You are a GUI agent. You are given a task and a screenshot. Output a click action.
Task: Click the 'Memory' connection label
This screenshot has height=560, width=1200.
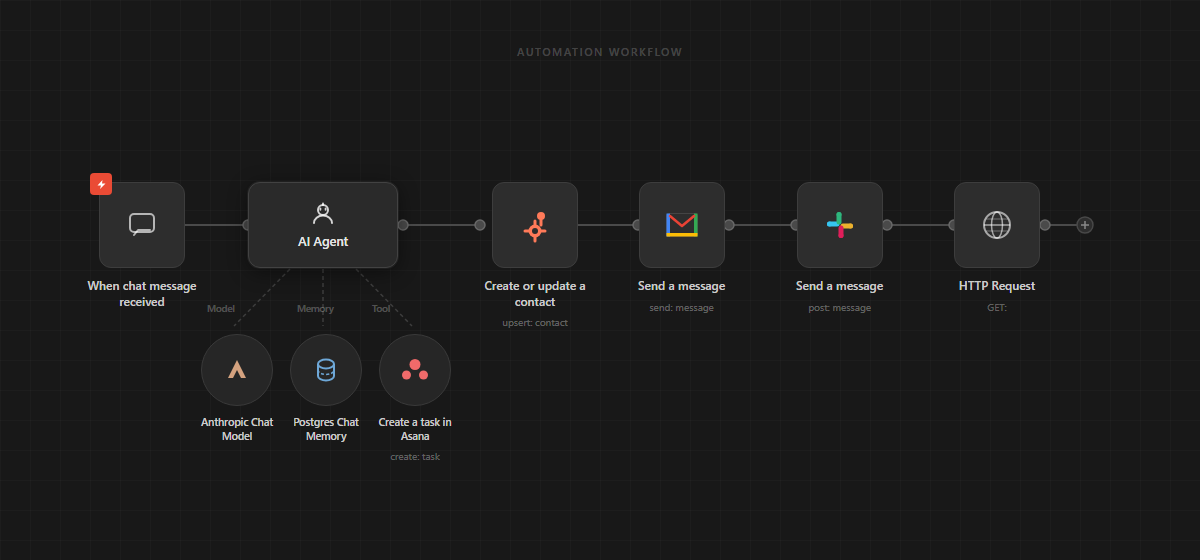point(316,309)
